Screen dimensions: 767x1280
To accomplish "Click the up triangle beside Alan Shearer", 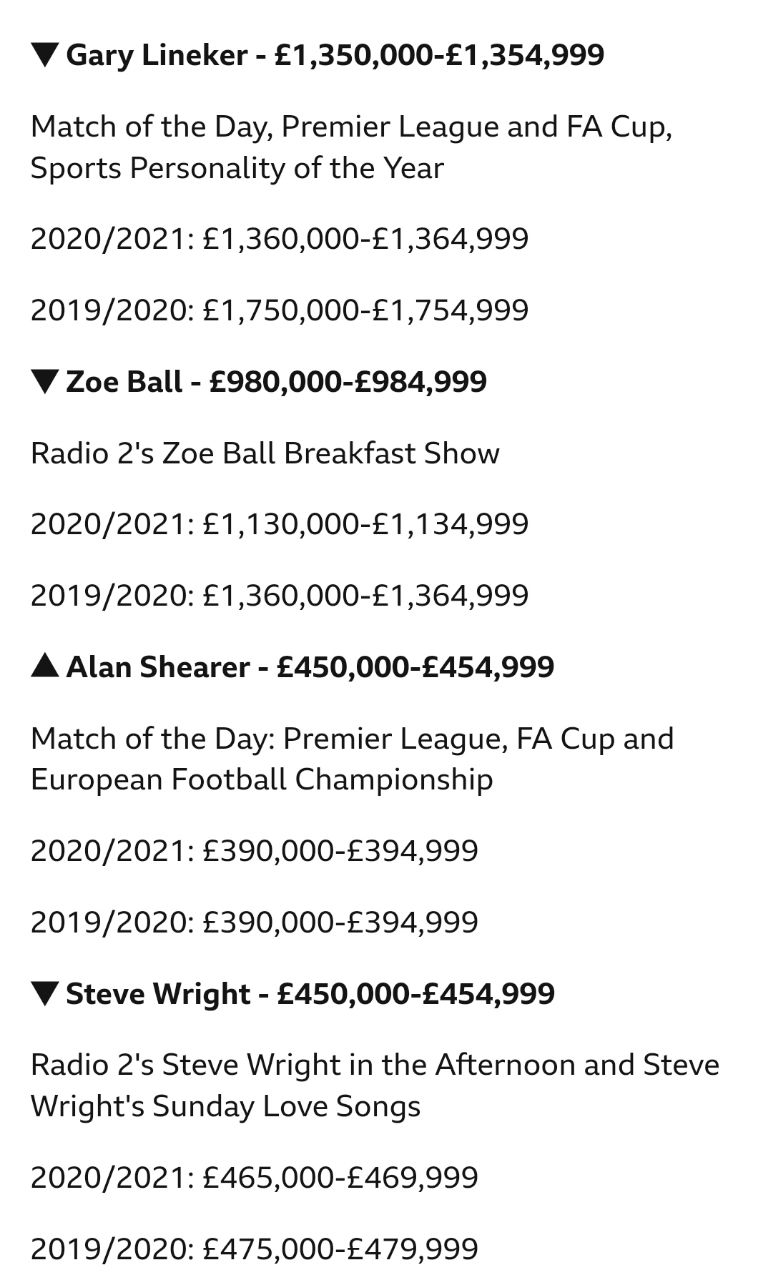I will click(45, 666).
